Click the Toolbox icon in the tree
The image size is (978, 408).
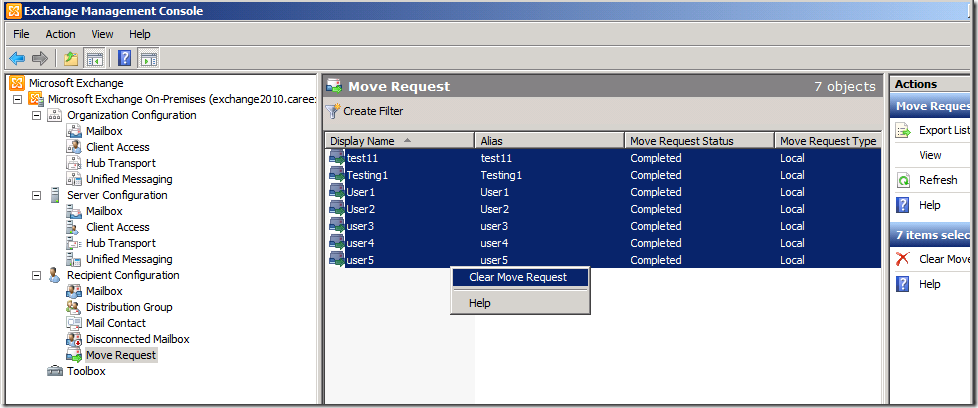pyautogui.click(x=56, y=371)
